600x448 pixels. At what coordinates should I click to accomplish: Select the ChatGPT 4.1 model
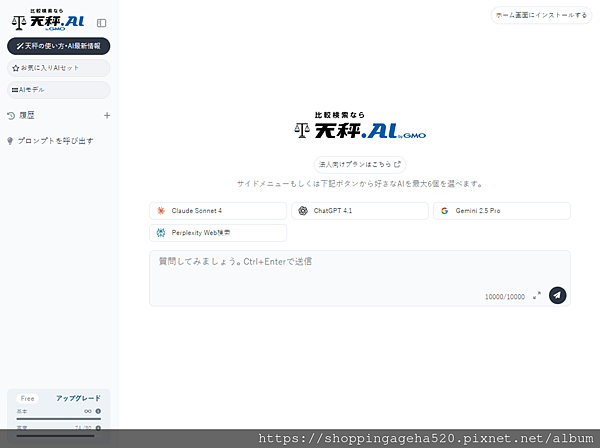click(360, 211)
